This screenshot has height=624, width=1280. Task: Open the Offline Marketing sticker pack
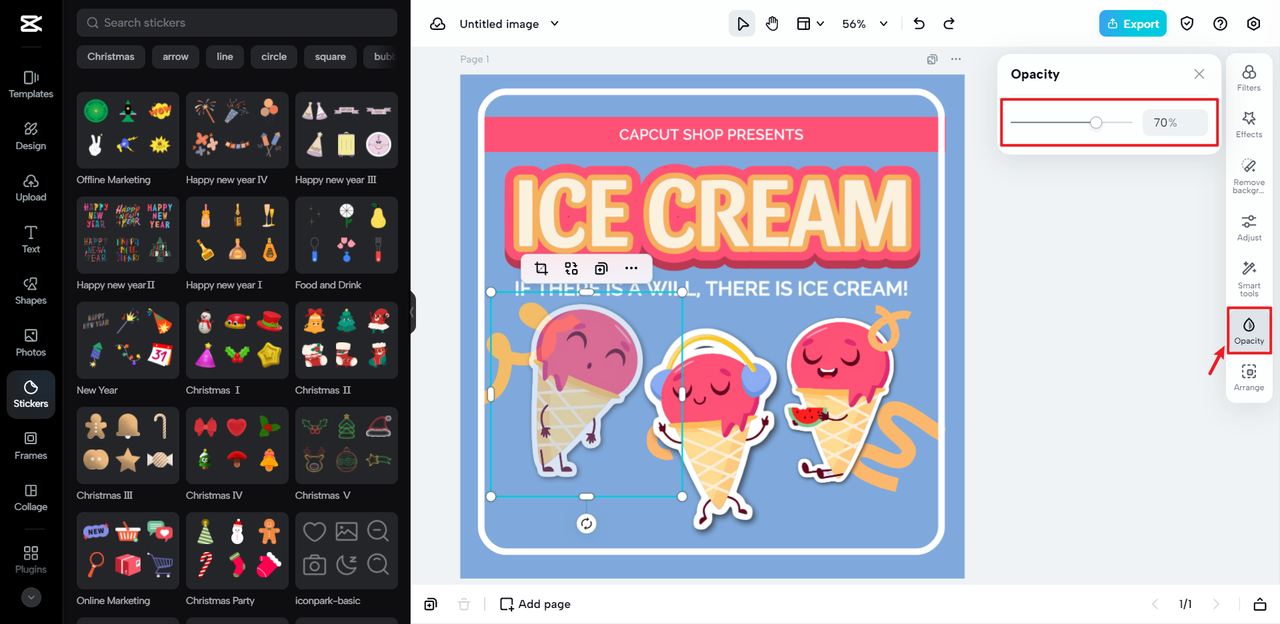(x=128, y=139)
